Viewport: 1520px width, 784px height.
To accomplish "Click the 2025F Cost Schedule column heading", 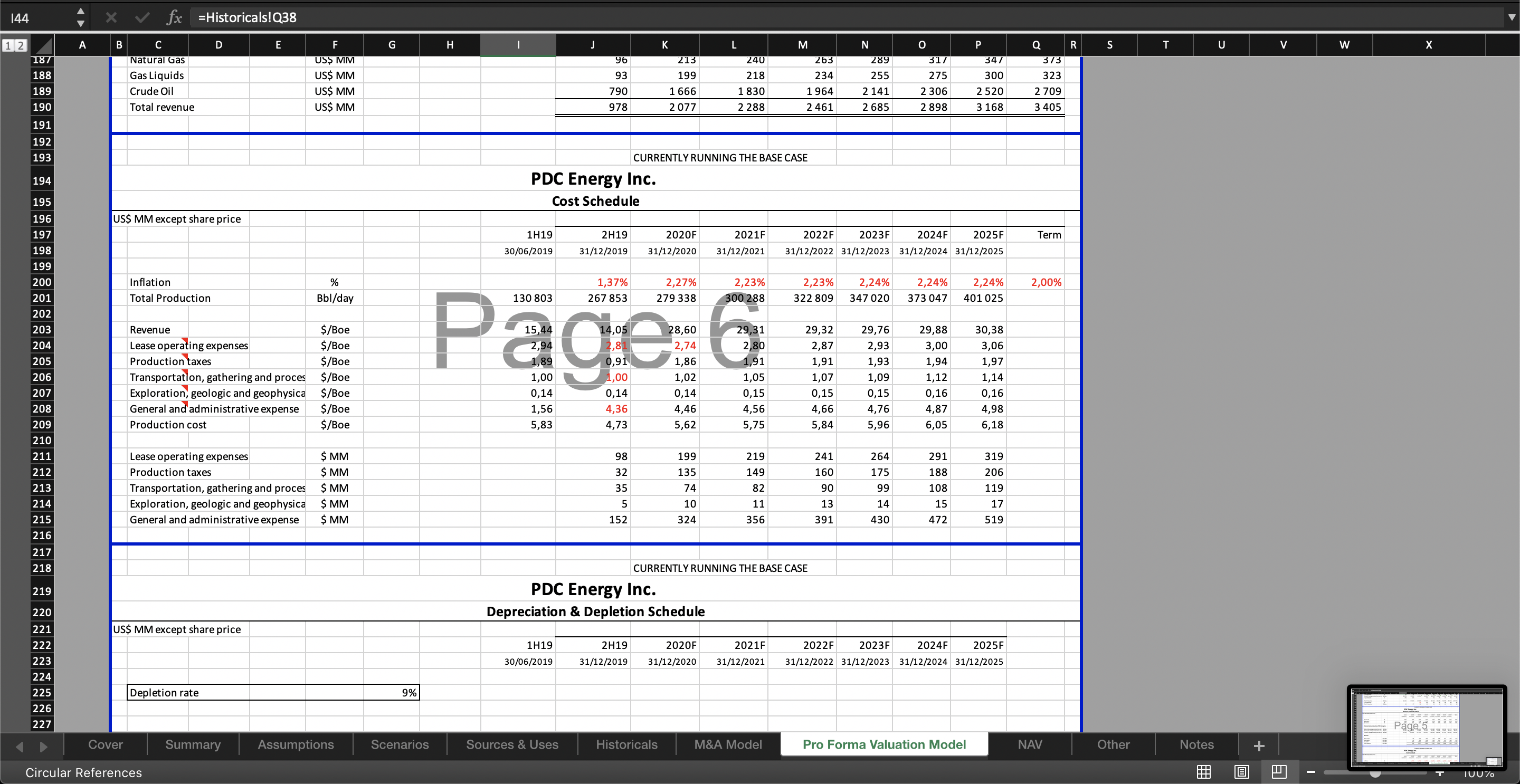I will tap(978, 235).
